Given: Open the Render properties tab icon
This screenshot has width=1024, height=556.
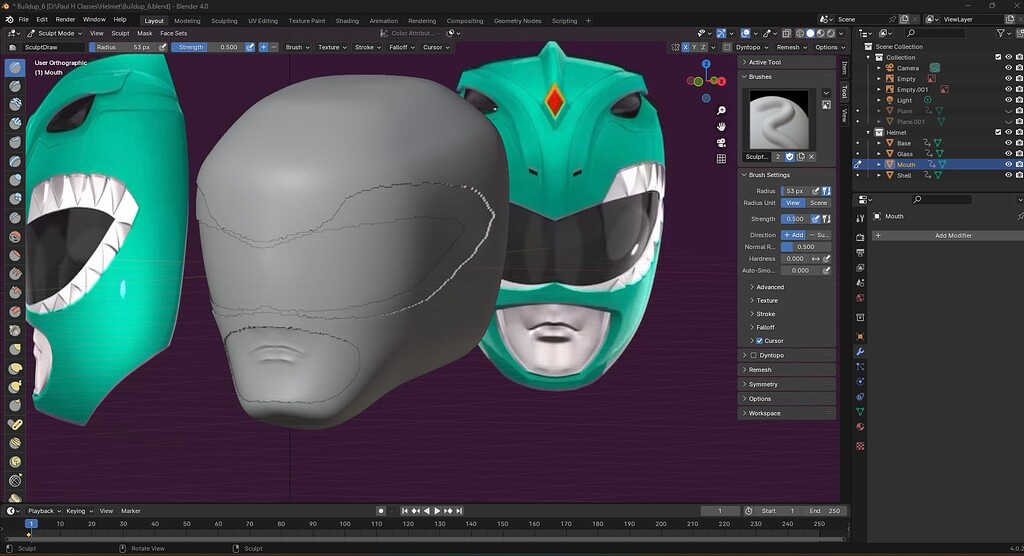Looking at the screenshot, I should point(860,237).
